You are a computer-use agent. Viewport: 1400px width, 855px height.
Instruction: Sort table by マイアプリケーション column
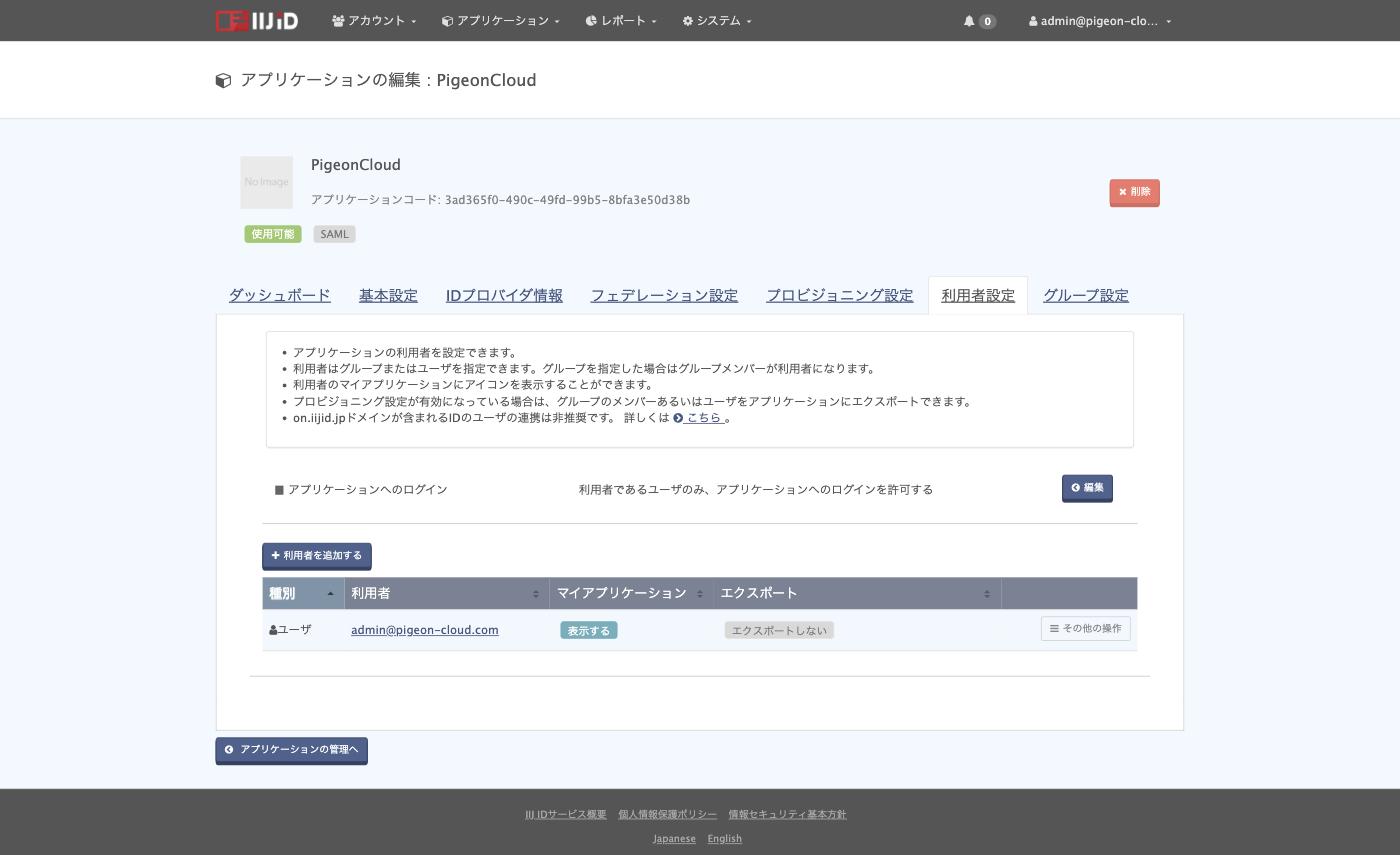(631, 593)
